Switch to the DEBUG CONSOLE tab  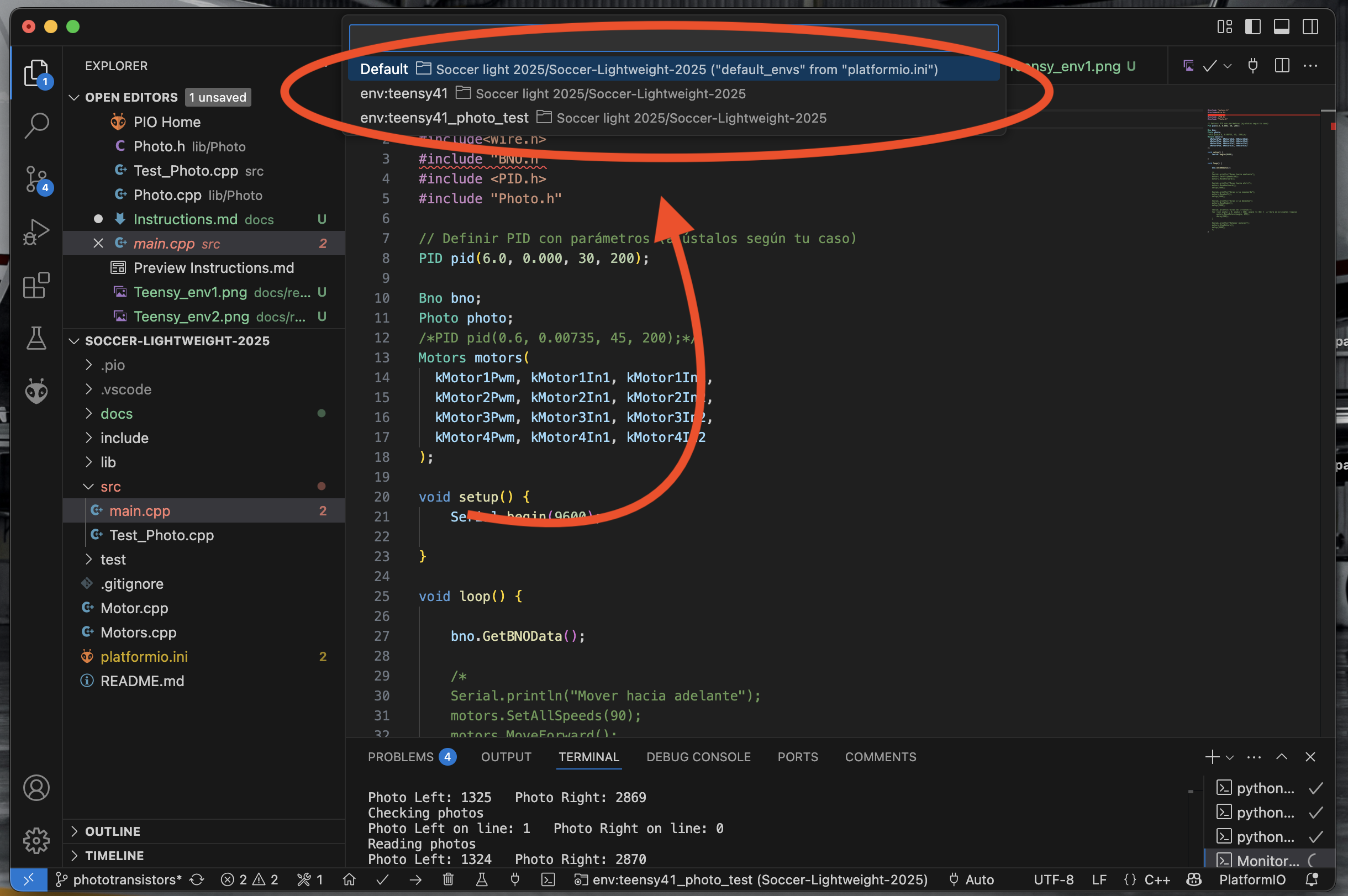click(x=698, y=757)
